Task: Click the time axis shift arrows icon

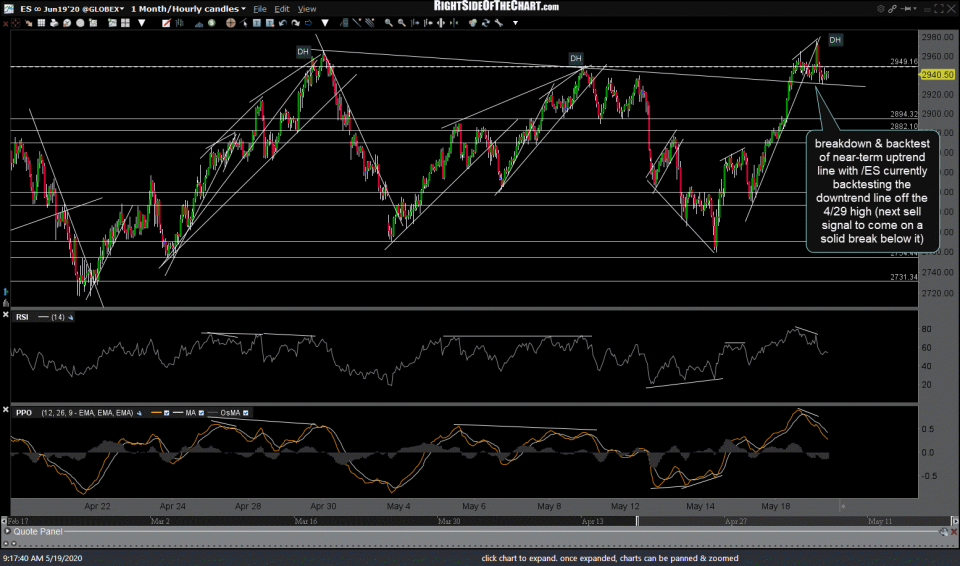Action: [441, 23]
